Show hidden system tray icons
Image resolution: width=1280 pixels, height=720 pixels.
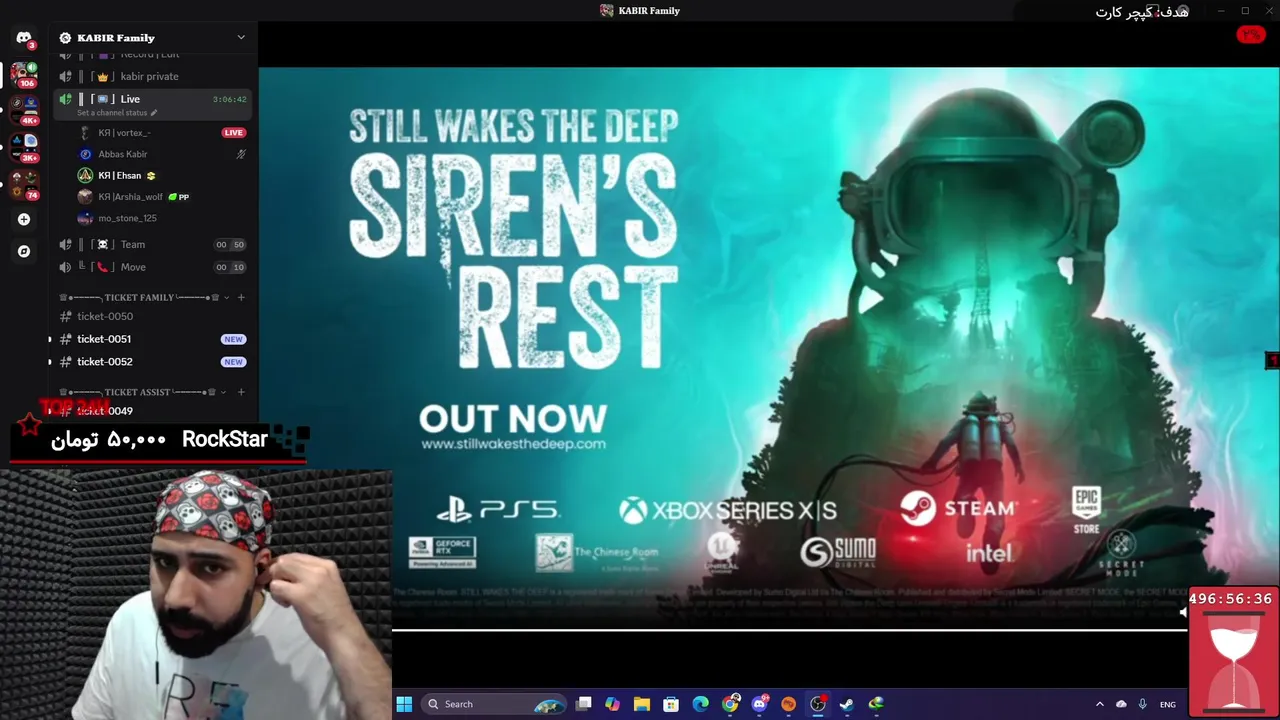pyautogui.click(x=1099, y=704)
